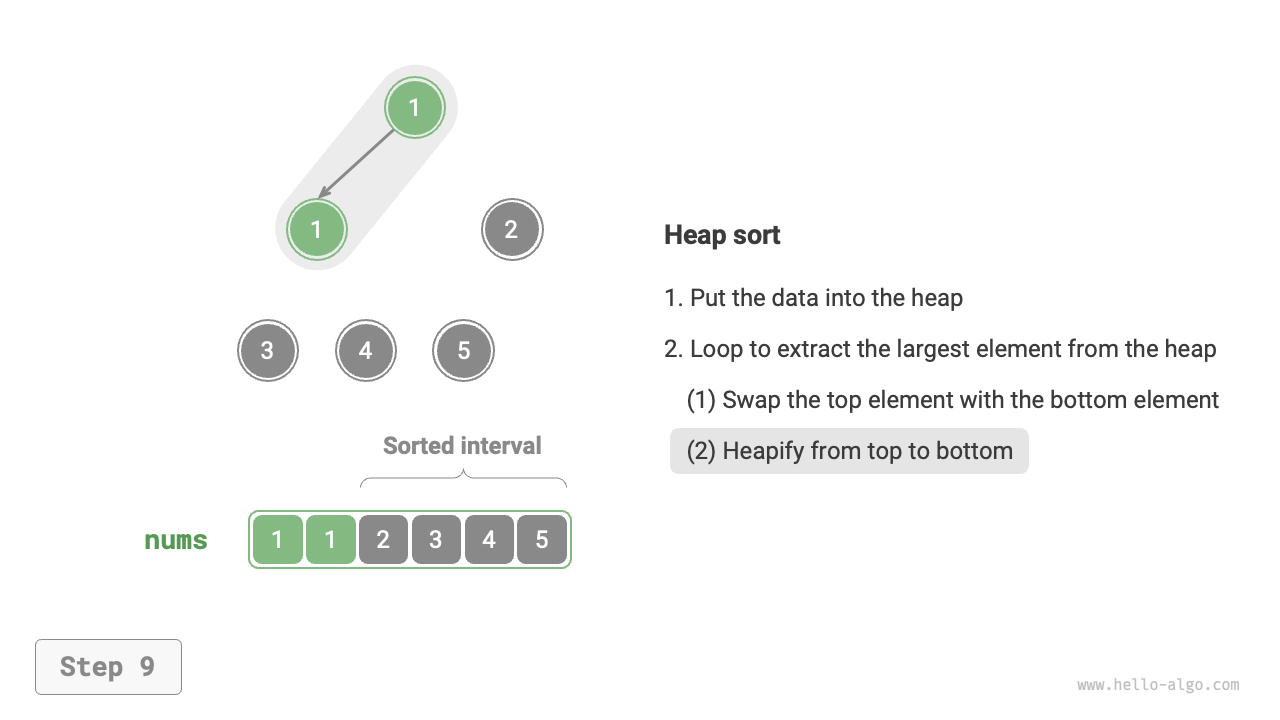This screenshot has width=1280, height=720.
Task: Select "Swap the top element with the bottom element"
Action: [952, 400]
